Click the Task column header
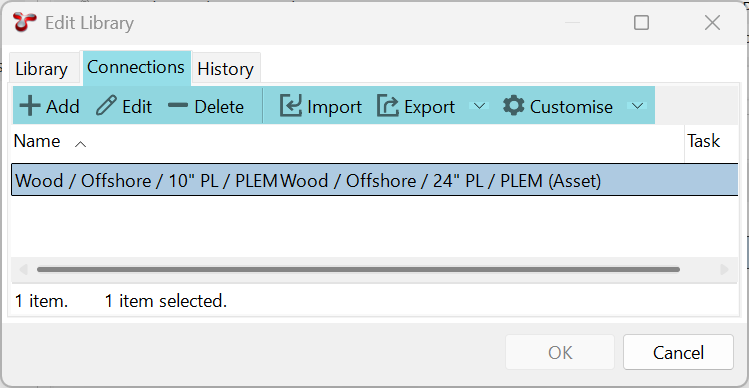The width and height of the screenshot is (749, 388). coord(704,141)
